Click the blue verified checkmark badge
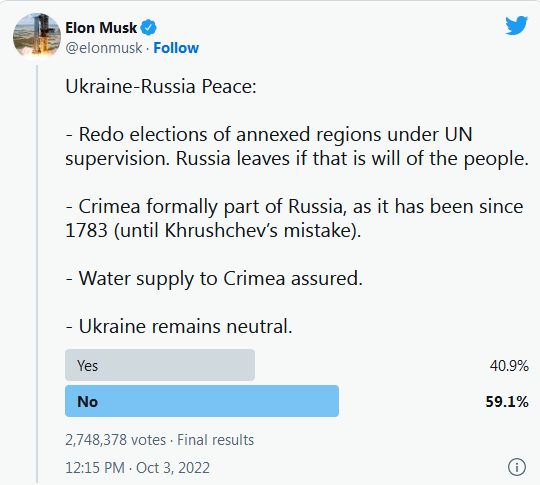This screenshot has width=540, height=485. (148, 28)
